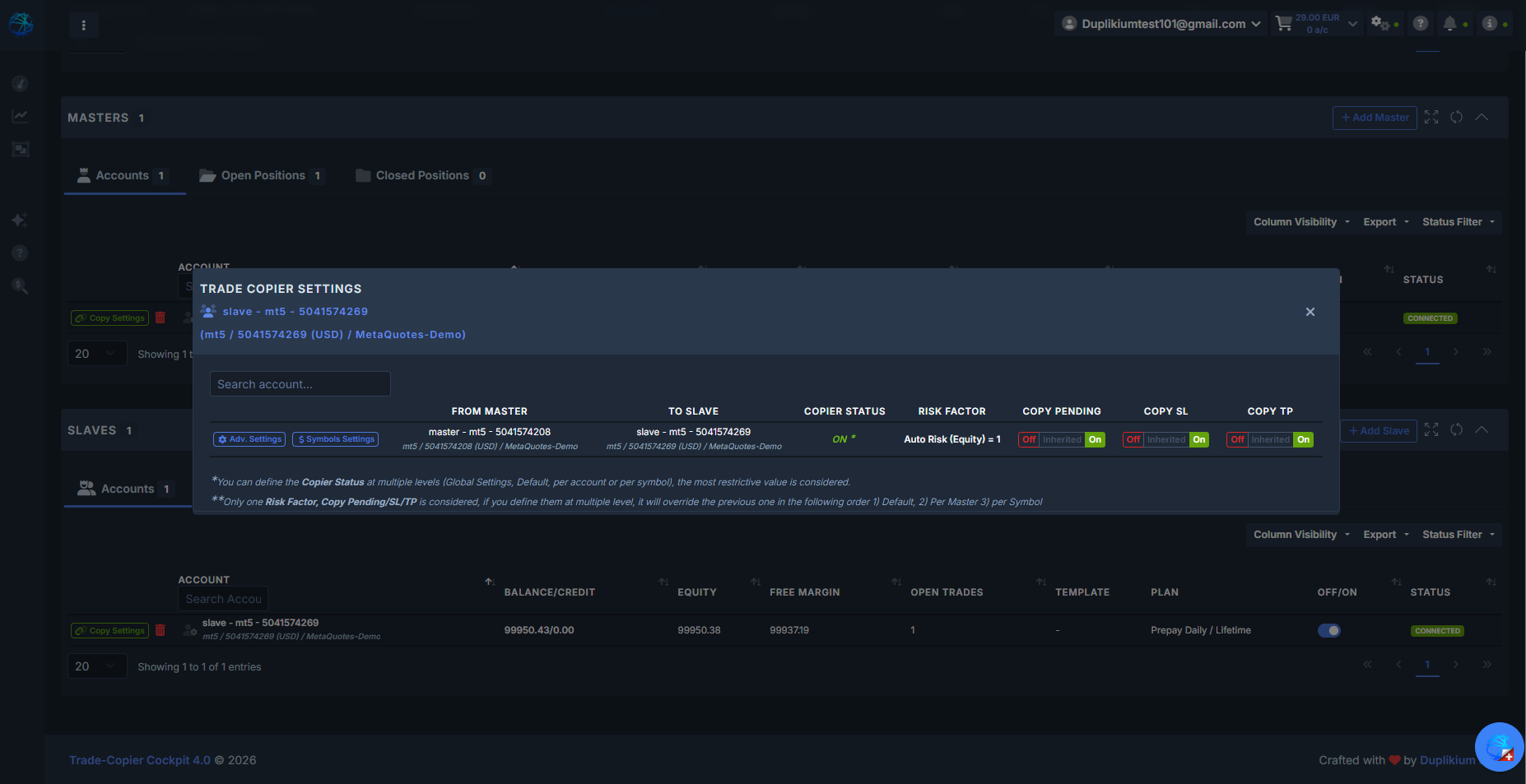Screen dimensions: 1526x784
Task: Open Masters Column Visibility dropdown
Action: [x=1301, y=222]
